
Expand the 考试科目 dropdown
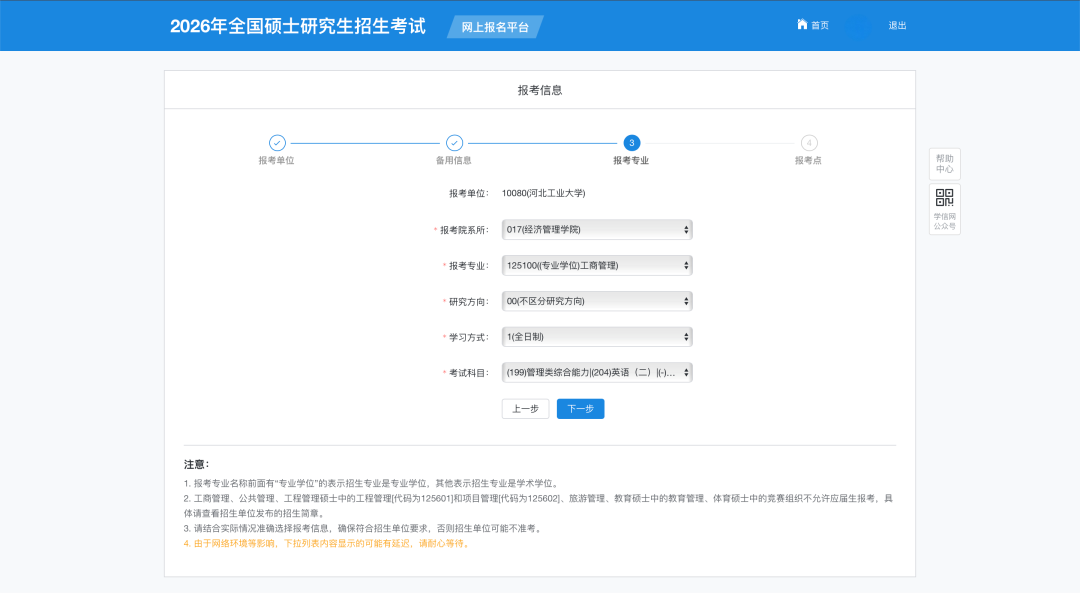(x=597, y=373)
